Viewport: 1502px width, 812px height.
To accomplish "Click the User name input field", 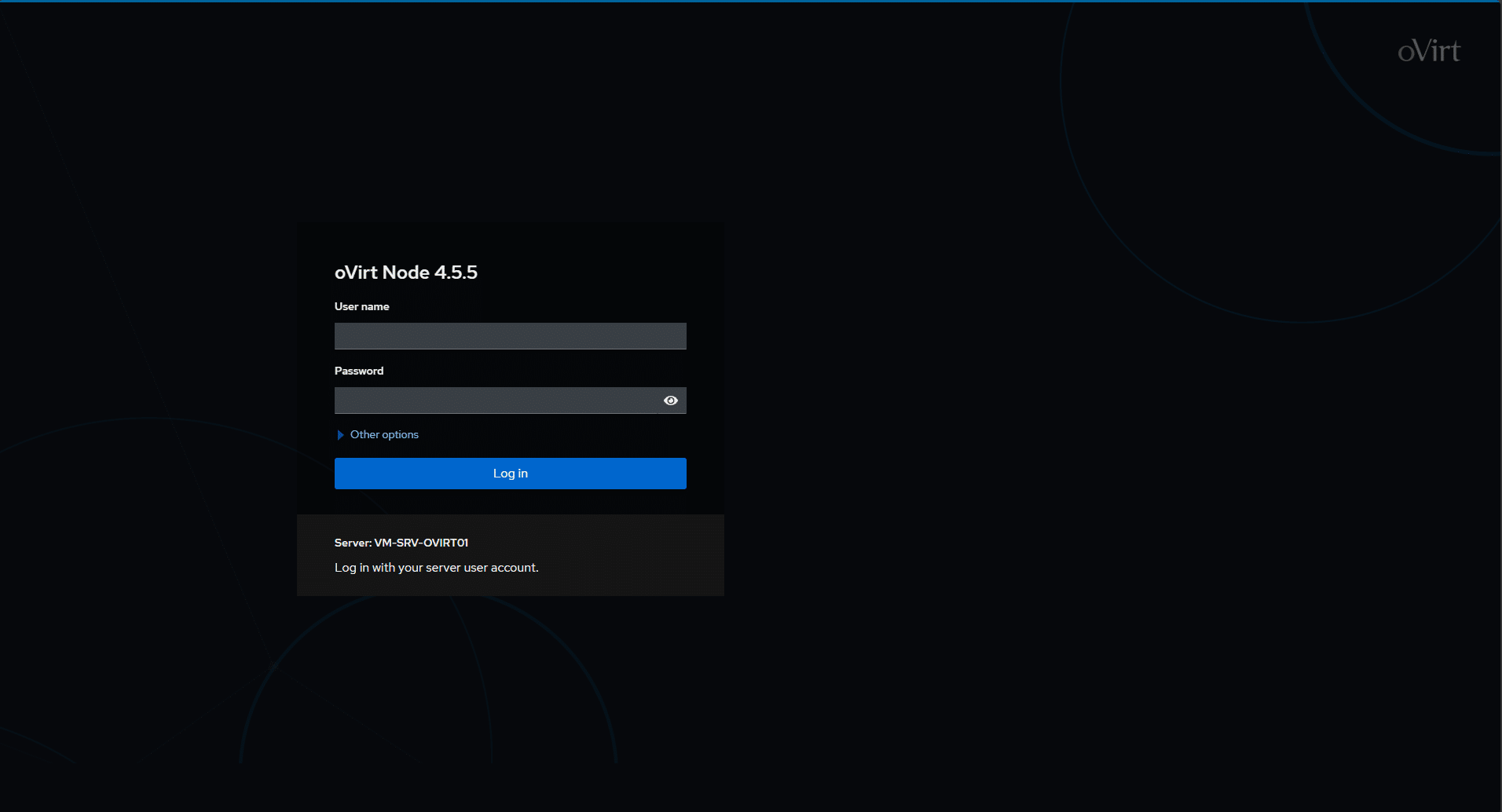I will [510, 336].
